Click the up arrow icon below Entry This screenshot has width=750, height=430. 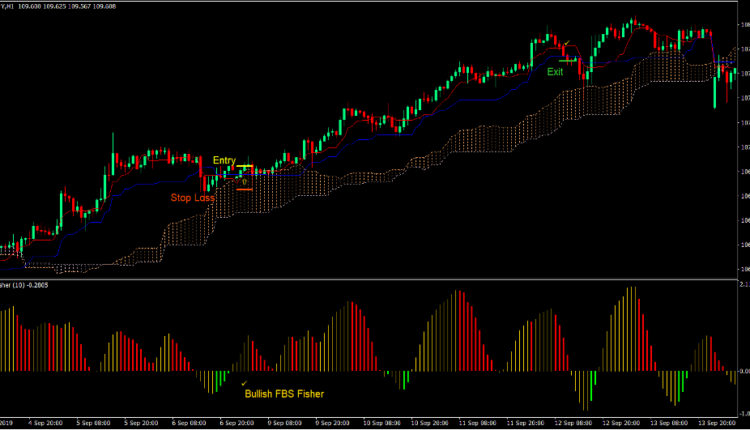(x=244, y=181)
